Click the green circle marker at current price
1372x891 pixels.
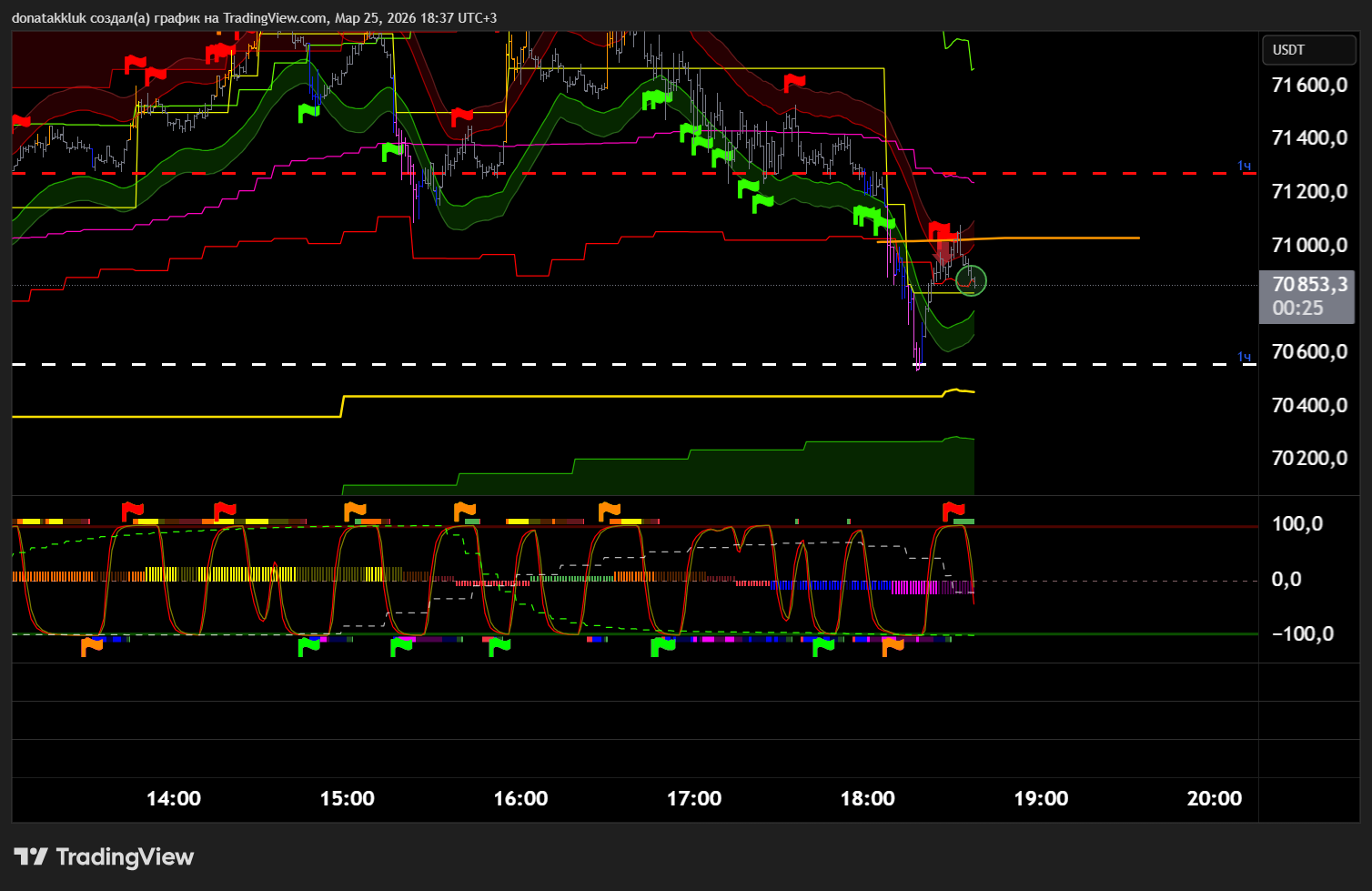pyautogui.click(x=971, y=280)
